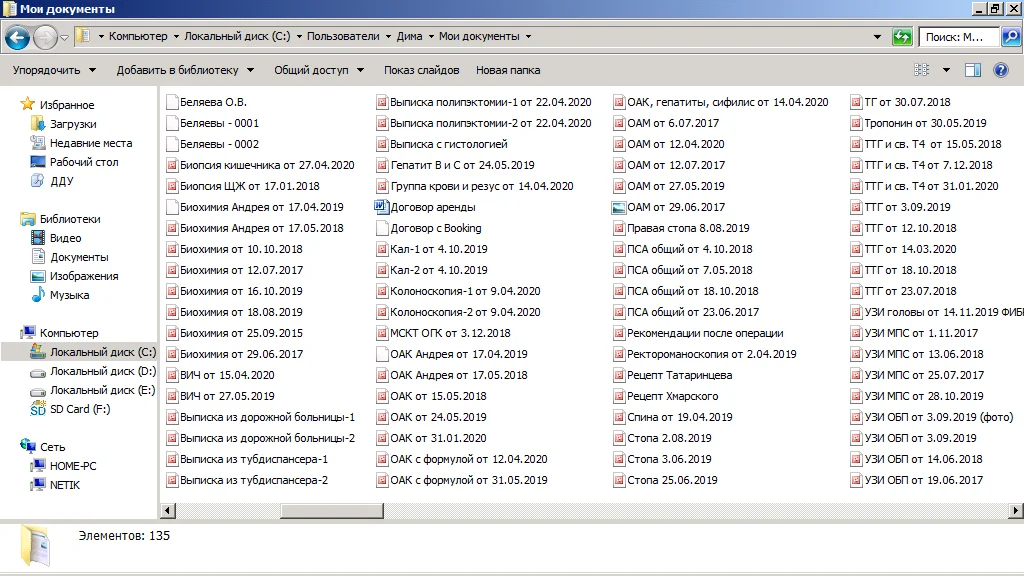The image size is (1024, 576).
Task: Expand dropdown arrow after Мои документы breadcrumb
Action: tap(528, 37)
